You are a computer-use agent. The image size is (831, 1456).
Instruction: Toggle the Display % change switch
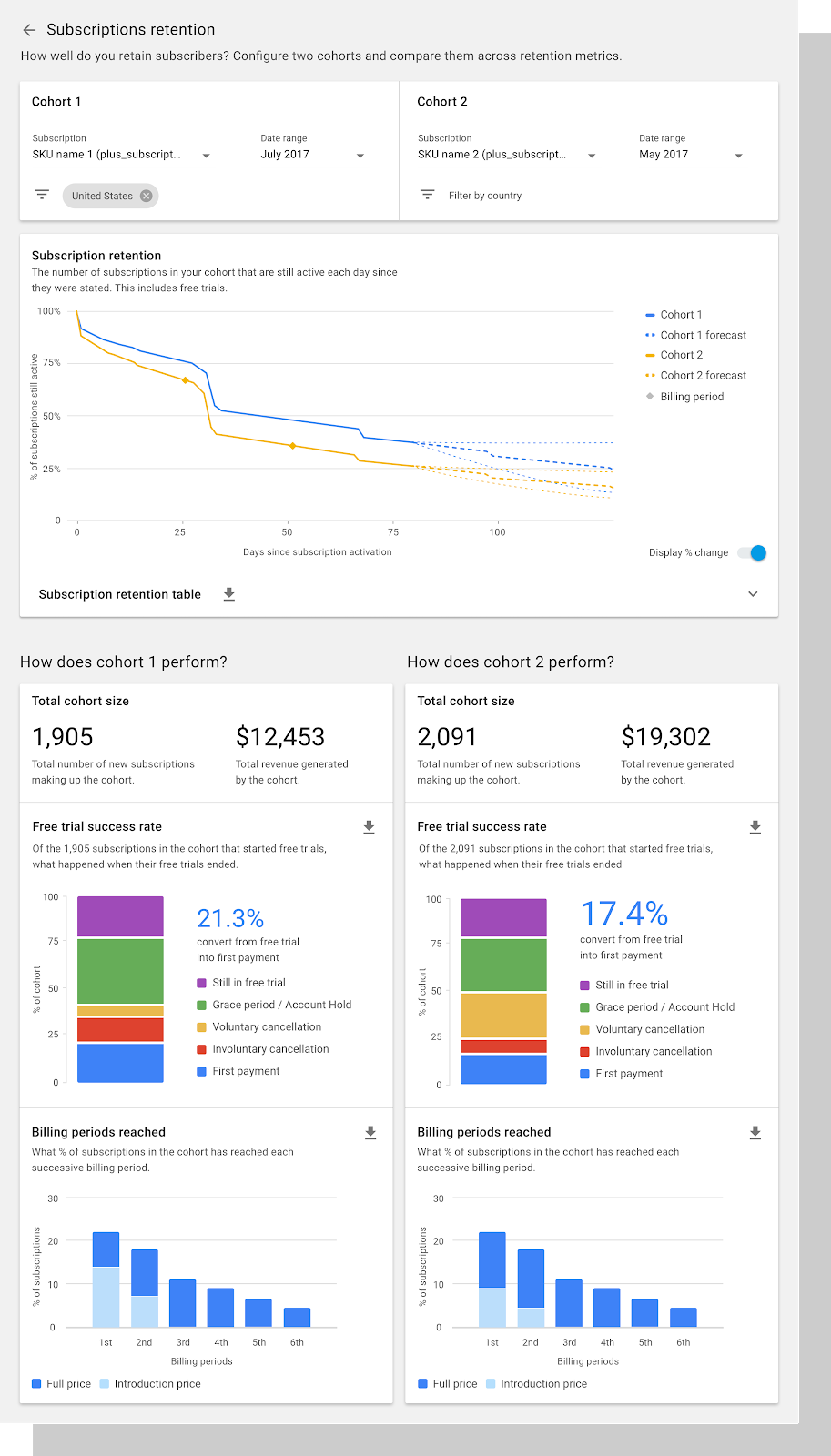pos(753,552)
